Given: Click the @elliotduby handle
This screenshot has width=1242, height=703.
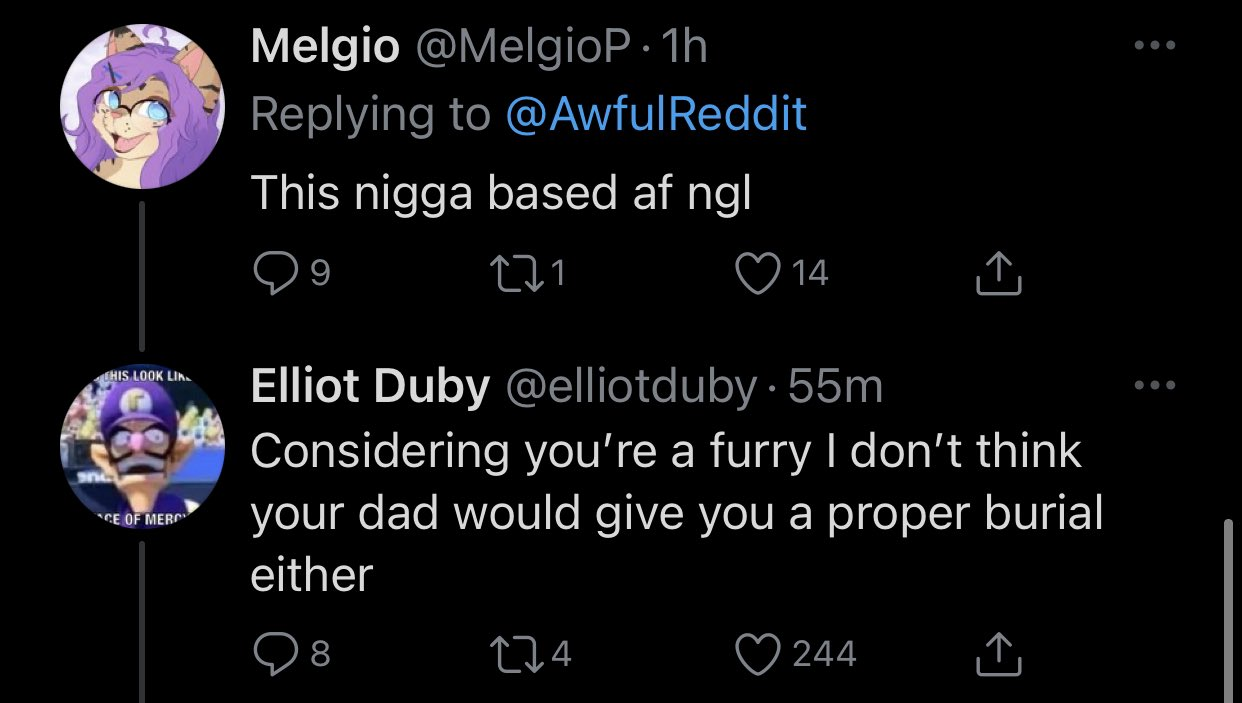Looking at the screenshot, I should [x=632, y=387].
